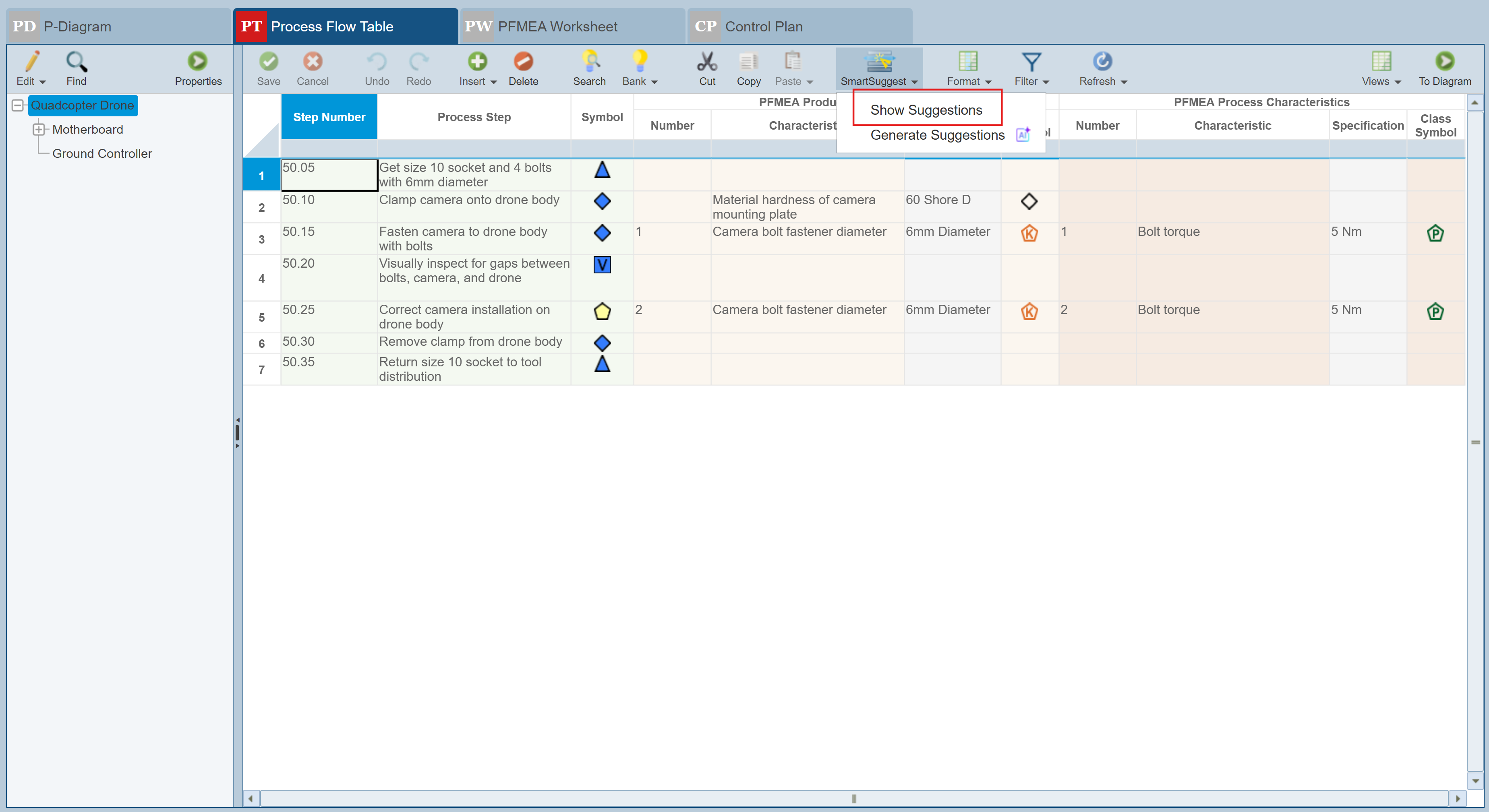
Task: Click the Search toolbar icon
Action: tap(589, 62)
